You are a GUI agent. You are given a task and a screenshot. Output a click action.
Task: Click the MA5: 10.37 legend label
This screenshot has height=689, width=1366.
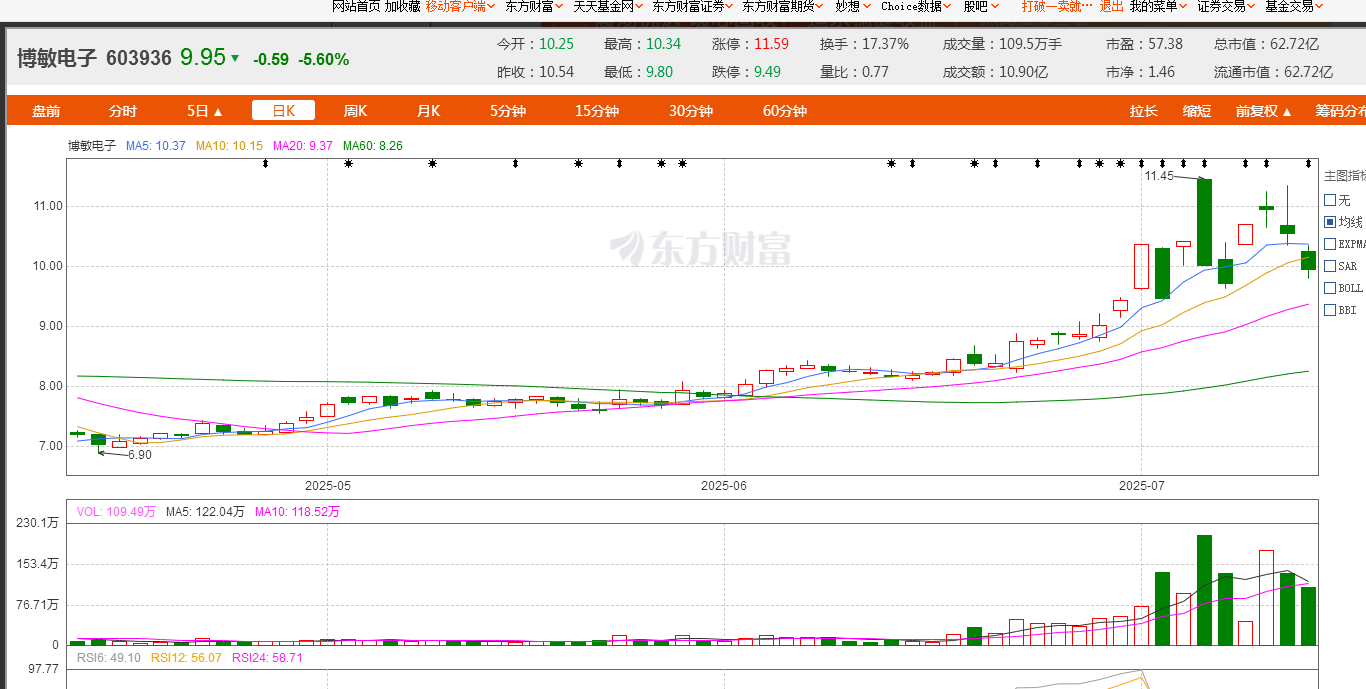(156, 146)
